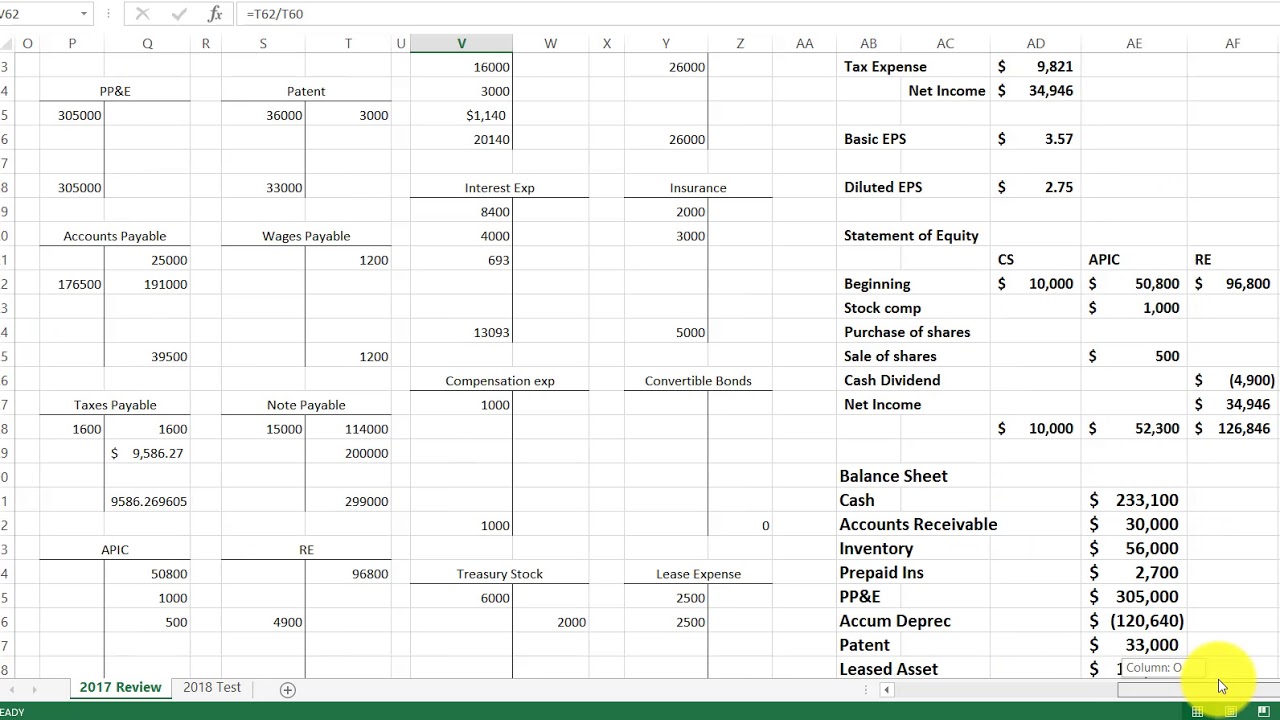Click horizontal scrollbar left arrow
This screenshot has height=720, width=1280.
886,689
